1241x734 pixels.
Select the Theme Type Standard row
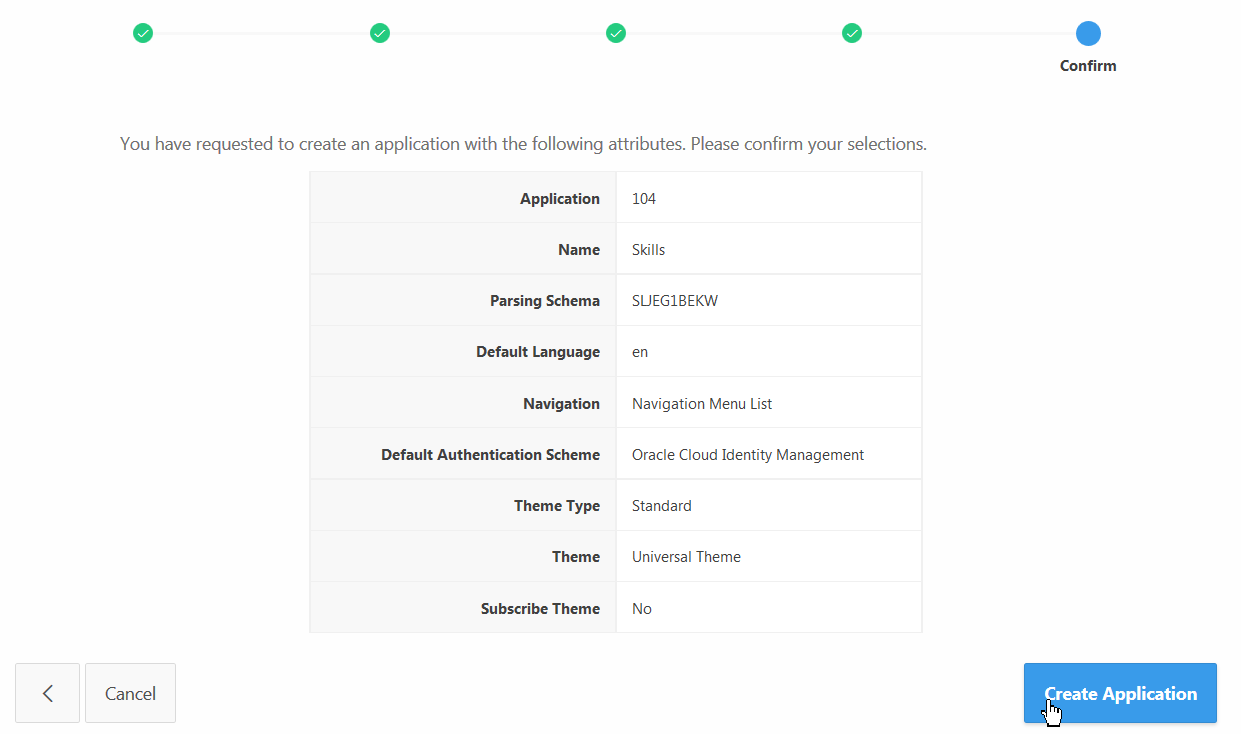(661, 505)
